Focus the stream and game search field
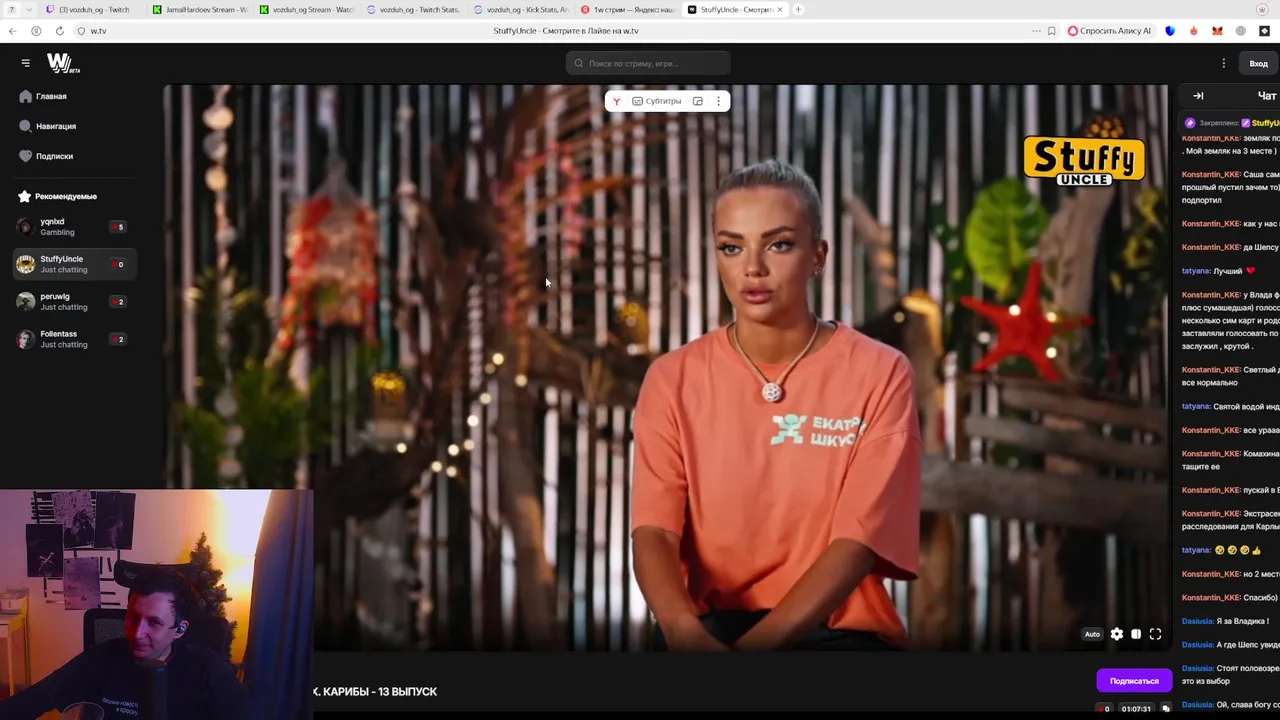 click(x=648, y=63)
